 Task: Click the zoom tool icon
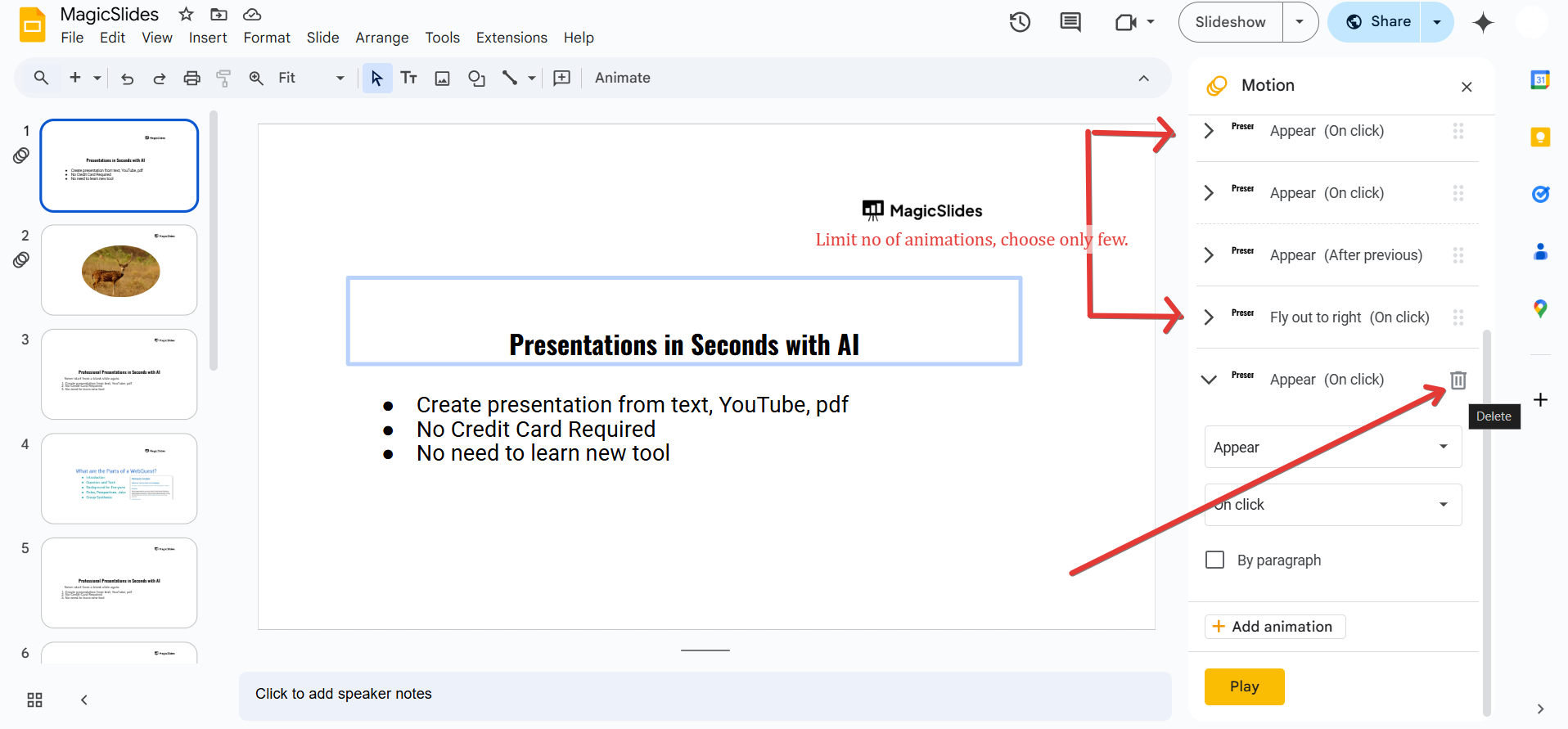[x=256, y=79]
